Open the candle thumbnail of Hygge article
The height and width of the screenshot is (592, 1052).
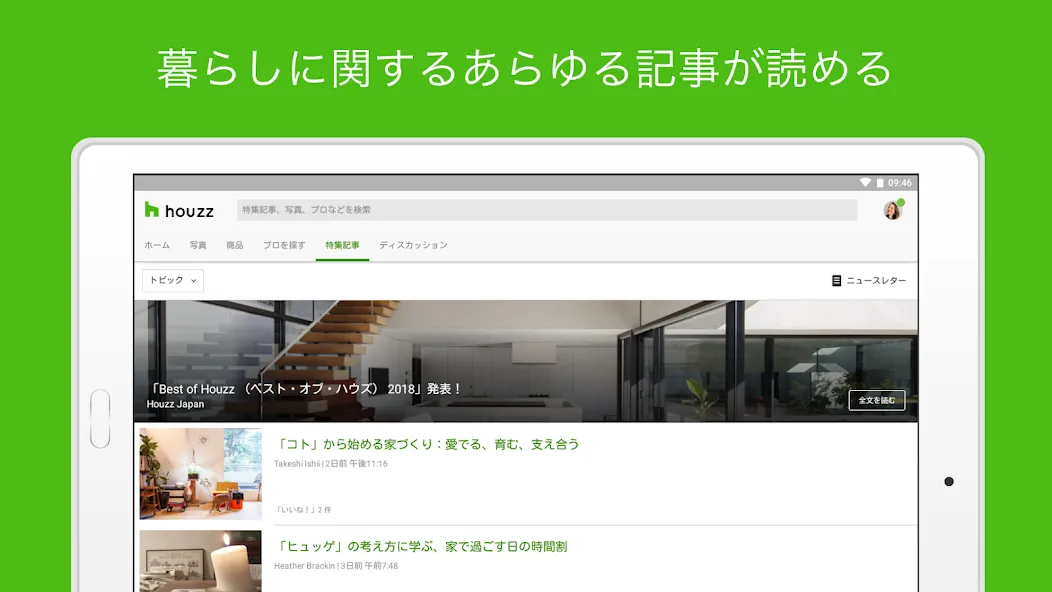click(201, 561)
